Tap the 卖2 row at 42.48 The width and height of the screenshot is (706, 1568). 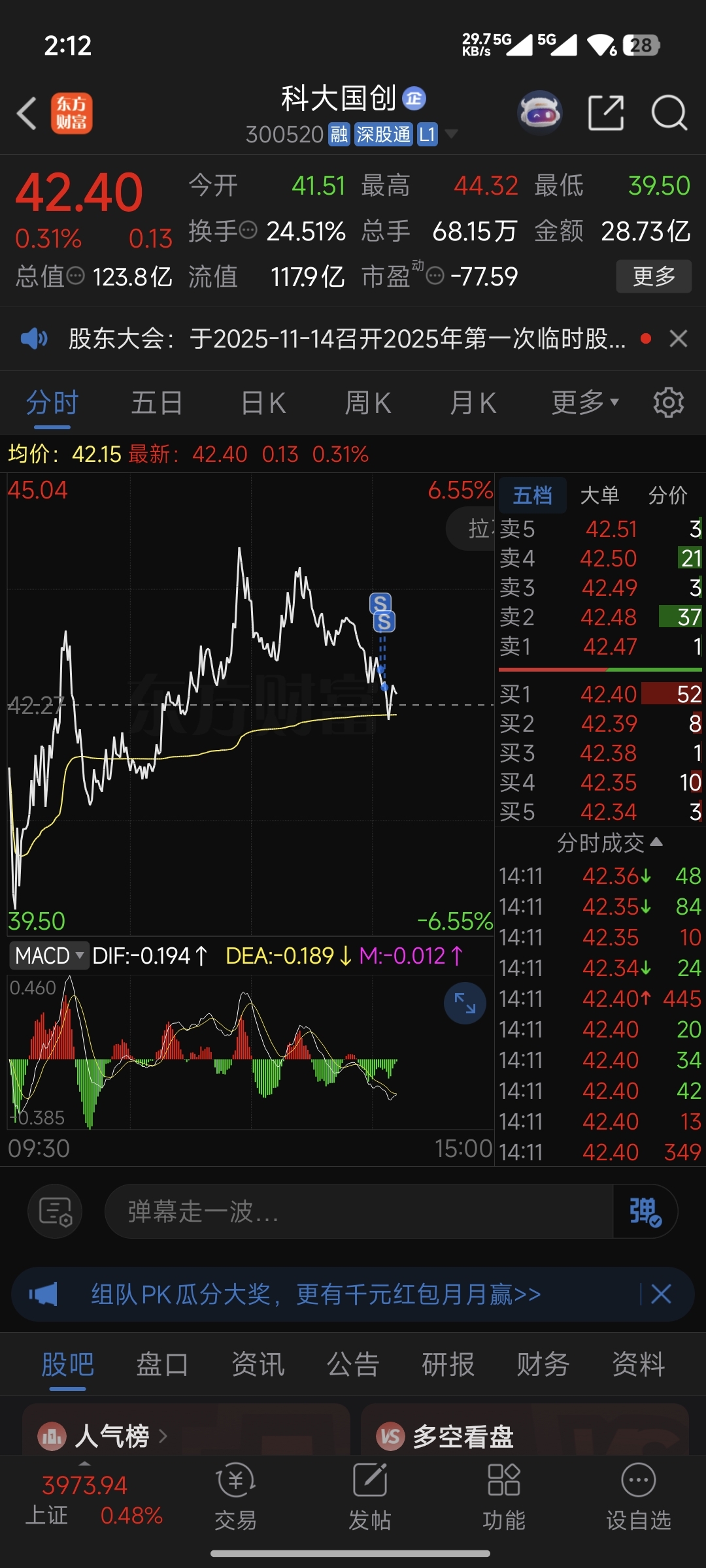click(x=600, y=617)
